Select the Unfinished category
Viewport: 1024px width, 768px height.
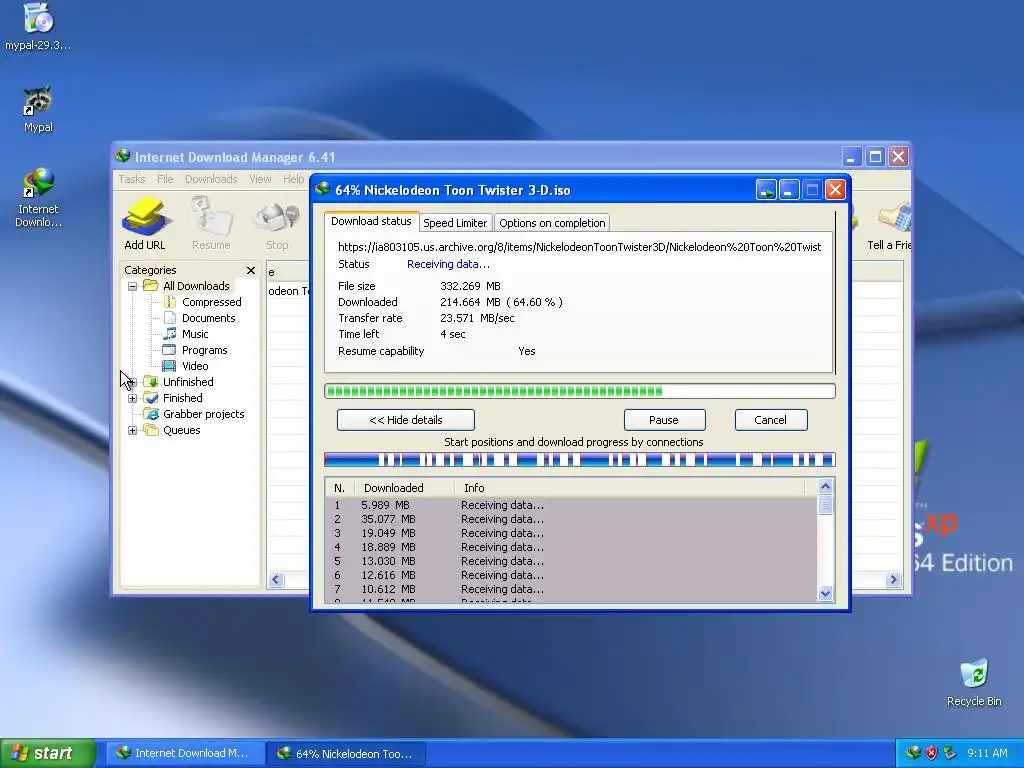click(x=188, y=382)
